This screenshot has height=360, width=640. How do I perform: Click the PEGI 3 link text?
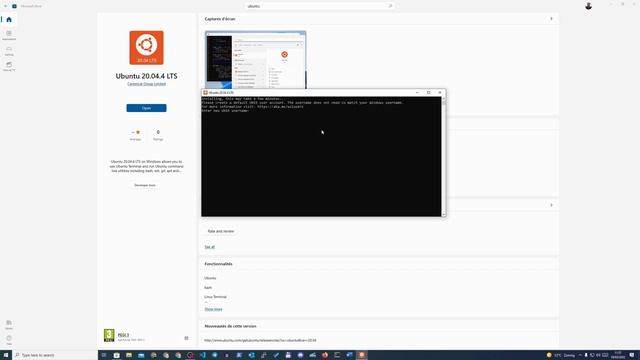point(123,335)
